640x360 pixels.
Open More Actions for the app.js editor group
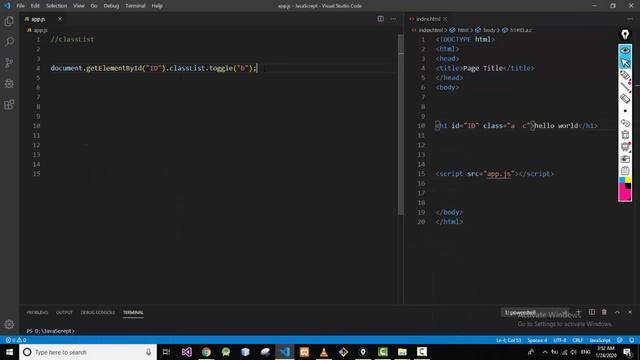[393, 19]
